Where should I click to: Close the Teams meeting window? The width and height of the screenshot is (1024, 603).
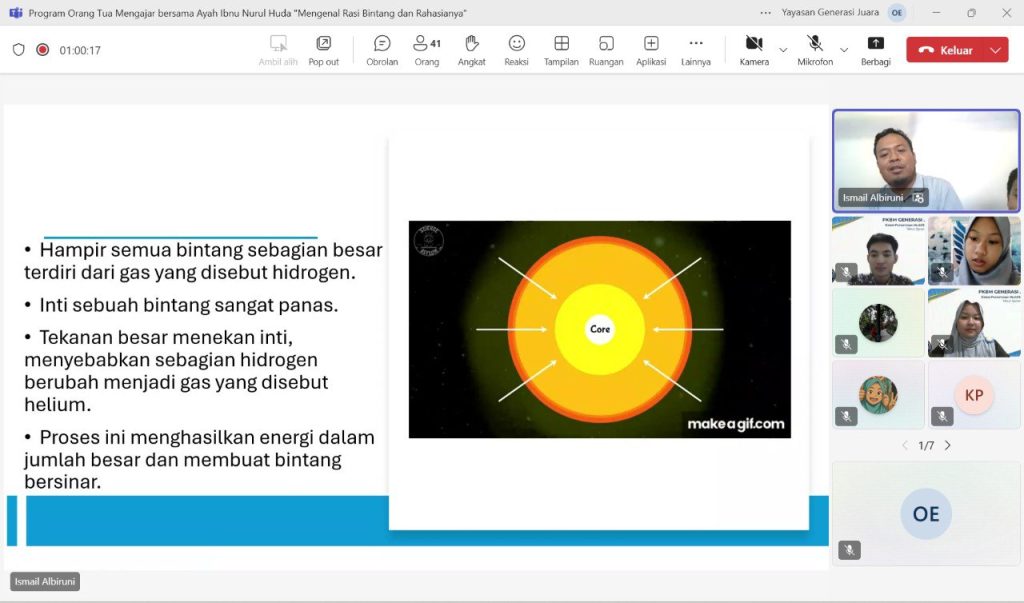tap(1006, 12)
